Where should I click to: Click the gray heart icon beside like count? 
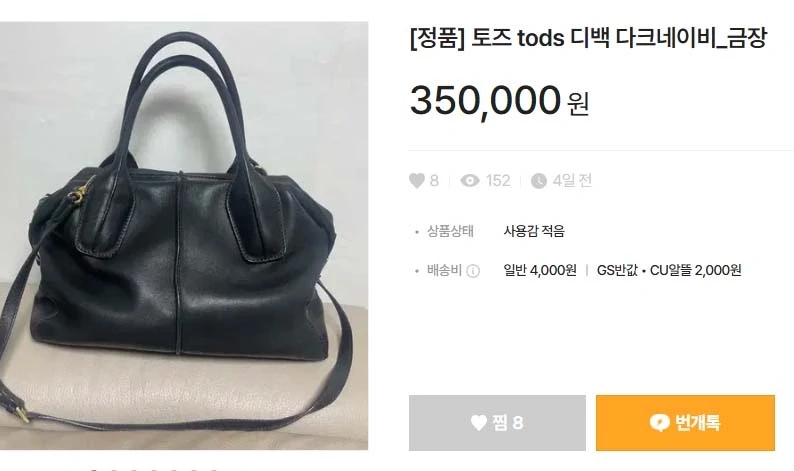416,181
